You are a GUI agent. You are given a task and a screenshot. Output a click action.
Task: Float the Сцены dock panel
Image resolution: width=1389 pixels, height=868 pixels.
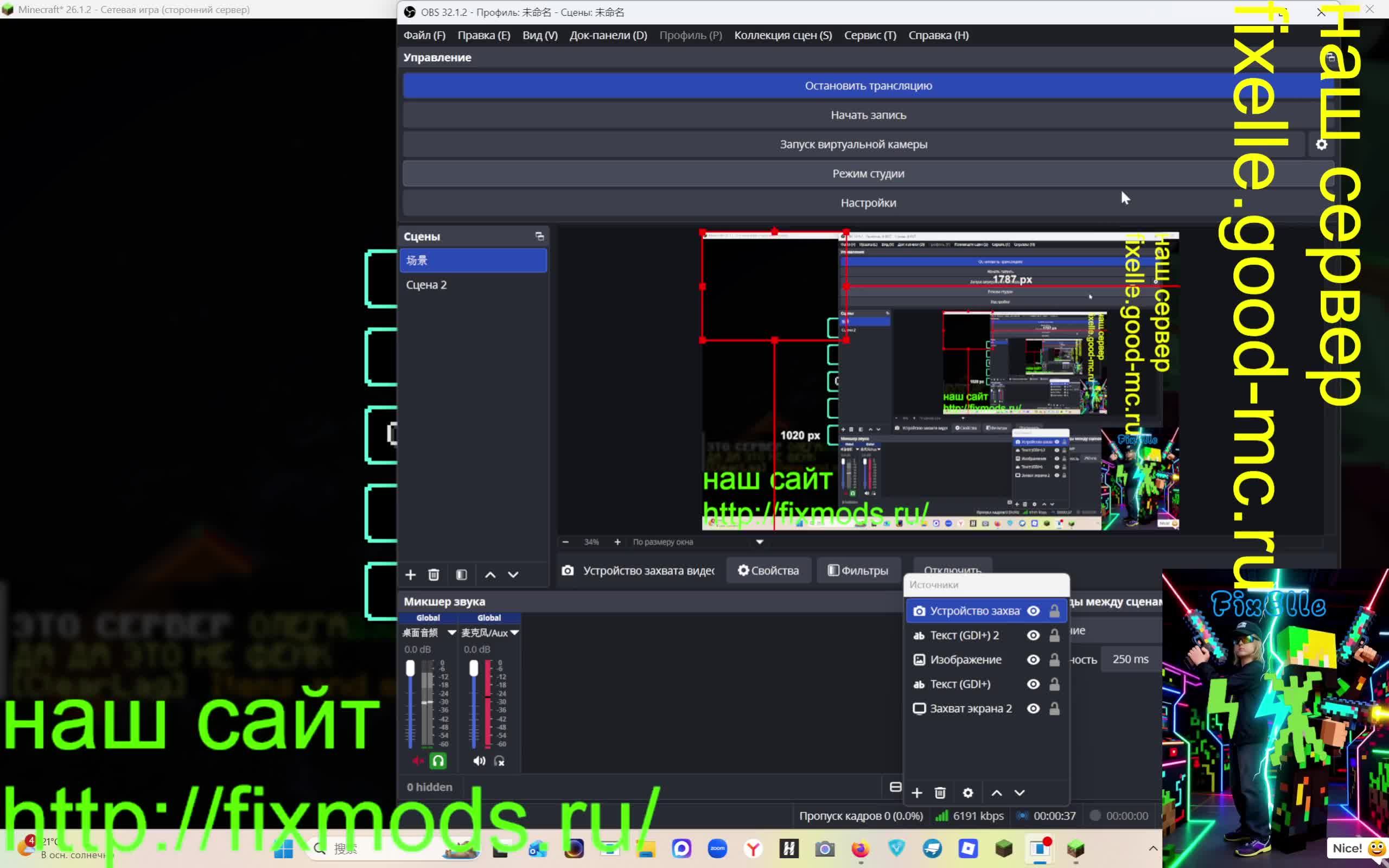(x=539, y=237)
